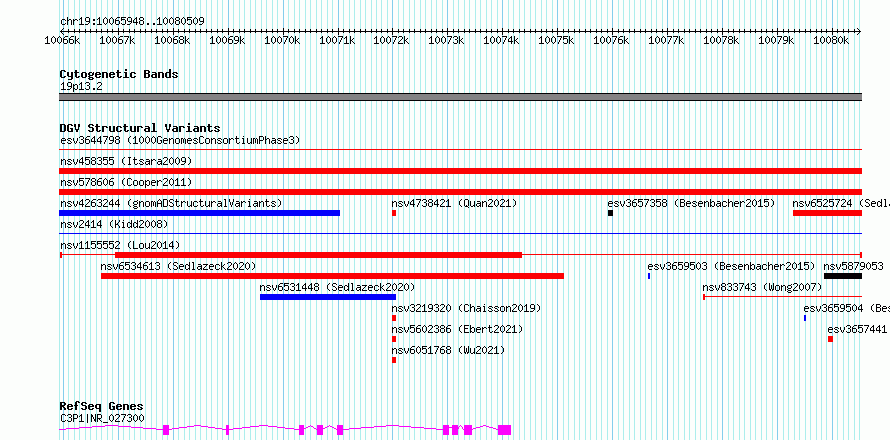Click the 10066k ruler position
Screen dimensions: 890x440
tap(62, 40)
